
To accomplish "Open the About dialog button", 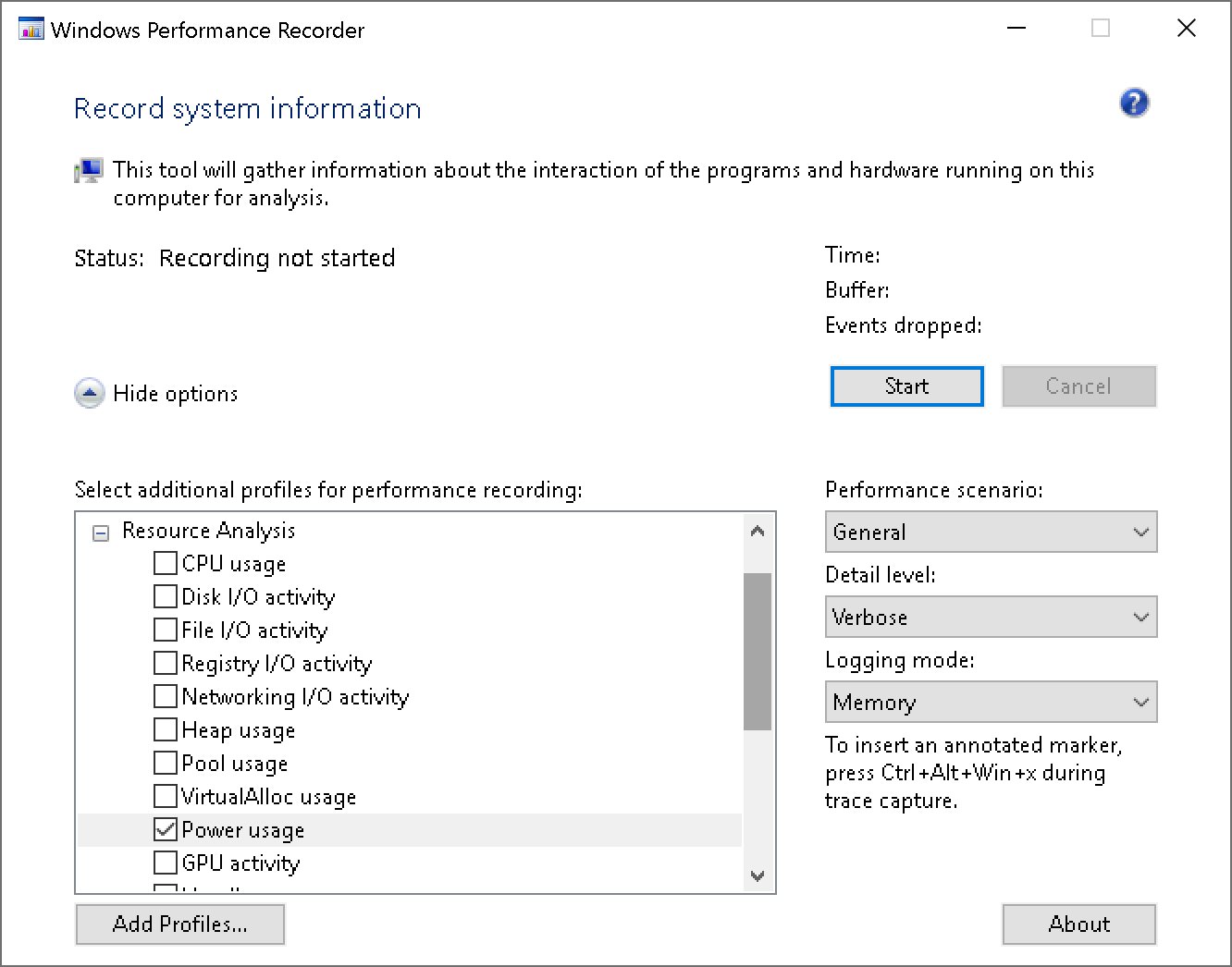I will point(1078,924).
